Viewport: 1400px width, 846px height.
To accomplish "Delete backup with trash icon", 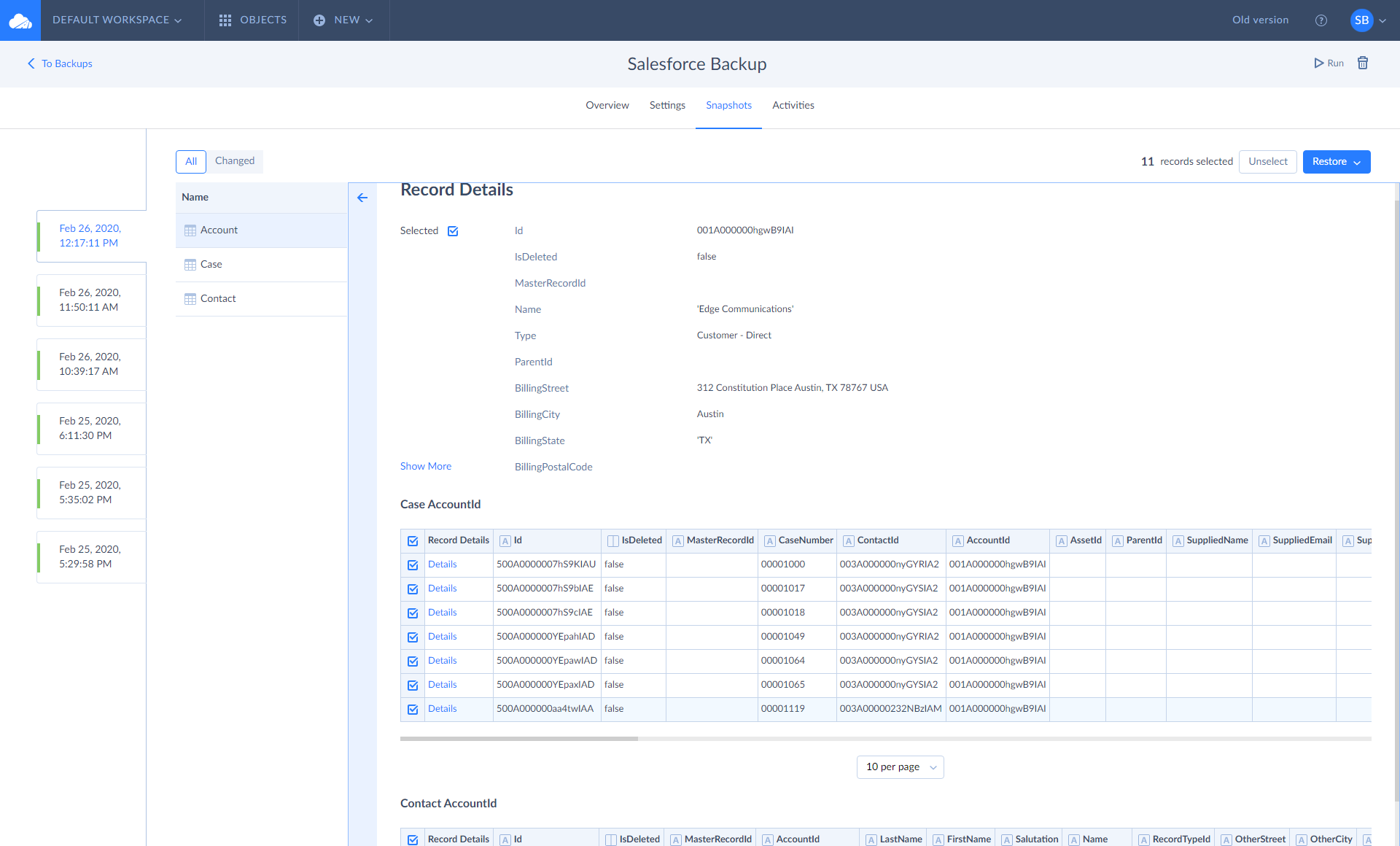I will [x=1362, y=63].
